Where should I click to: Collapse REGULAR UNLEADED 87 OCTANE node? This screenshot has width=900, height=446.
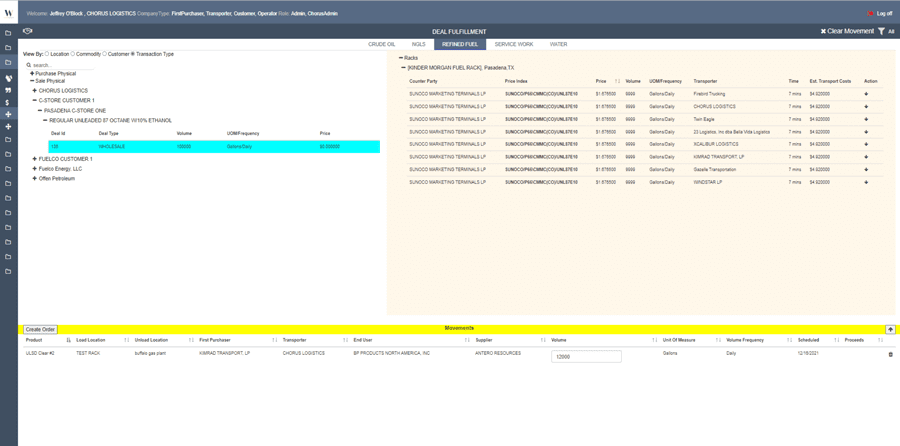coord(45,121)
